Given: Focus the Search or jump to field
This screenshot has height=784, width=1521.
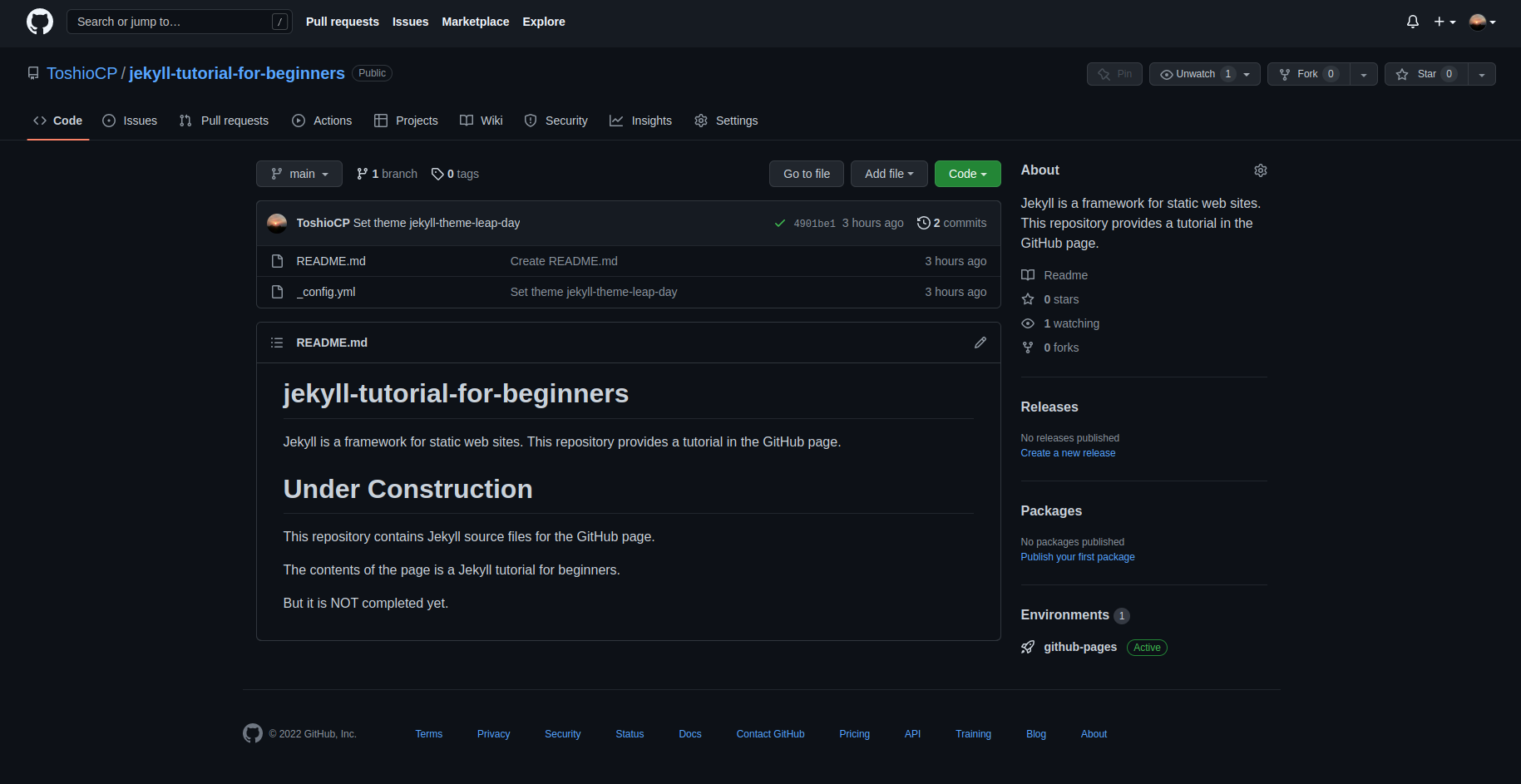Looking at the screenshot, I should click(180, 22).
